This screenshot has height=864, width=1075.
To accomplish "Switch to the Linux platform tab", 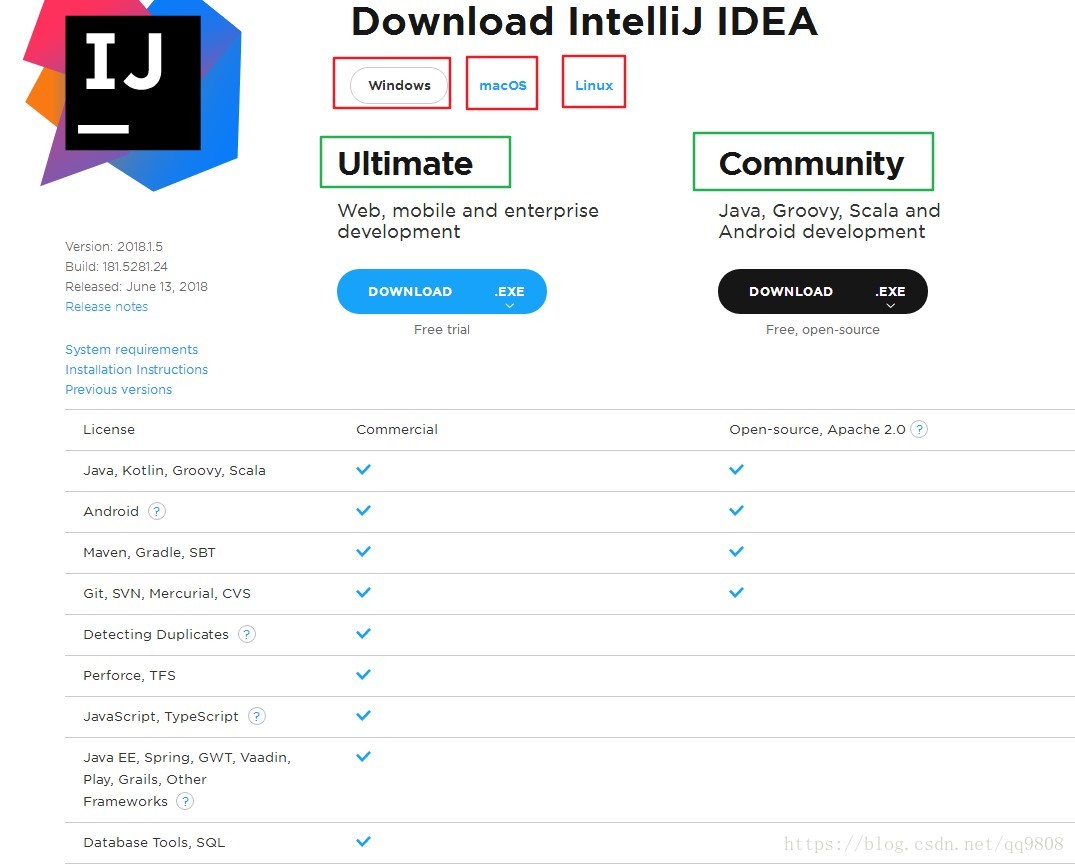I will 594,85.
